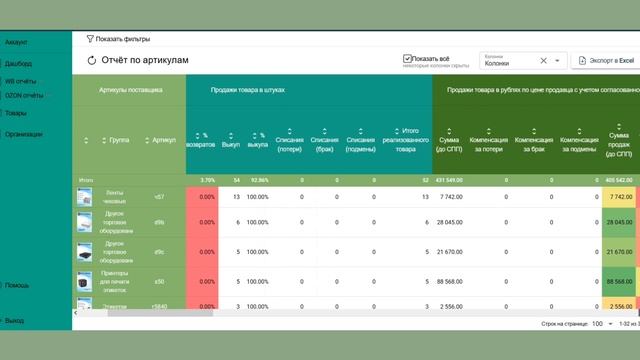Sort by Списания (подмены) column
This screenshot has width=640, height=360.
pos(360,131)
